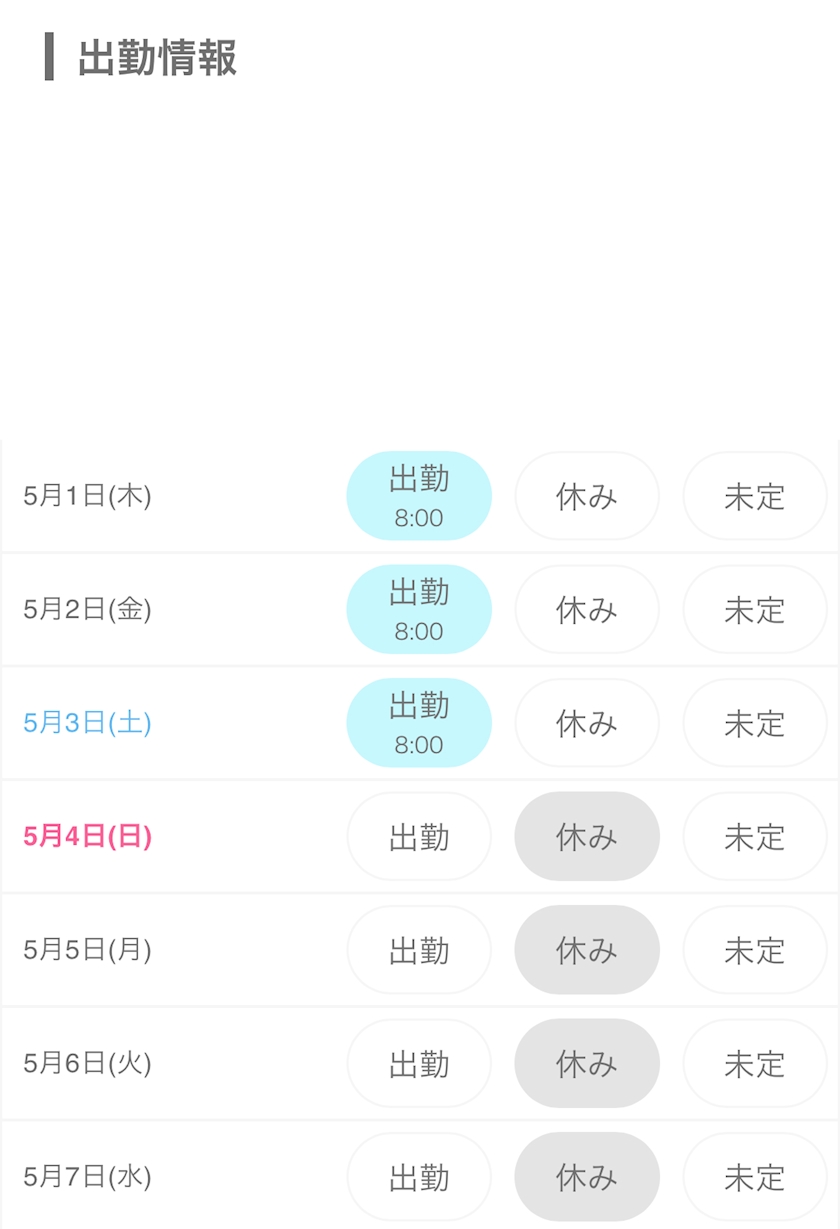Click the 出勤情報 section heading
The image size is (840, 1229).
tap(157, 58)
